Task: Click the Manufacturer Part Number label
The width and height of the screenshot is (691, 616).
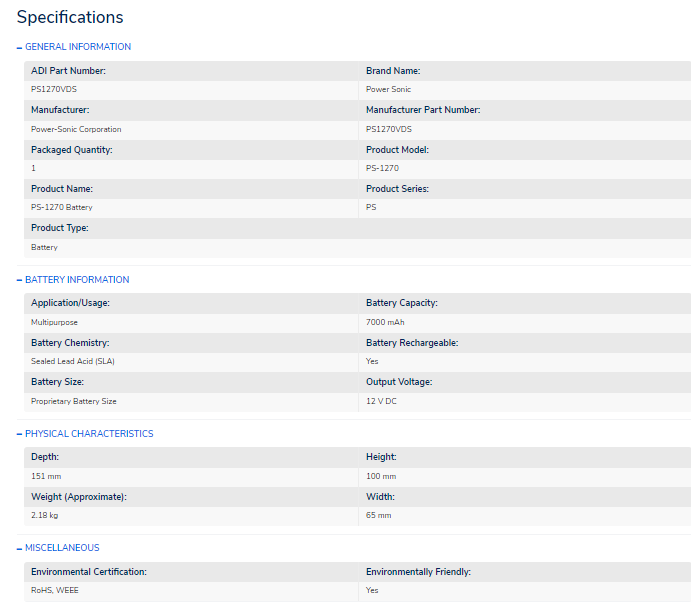Action: click(423, 110)
